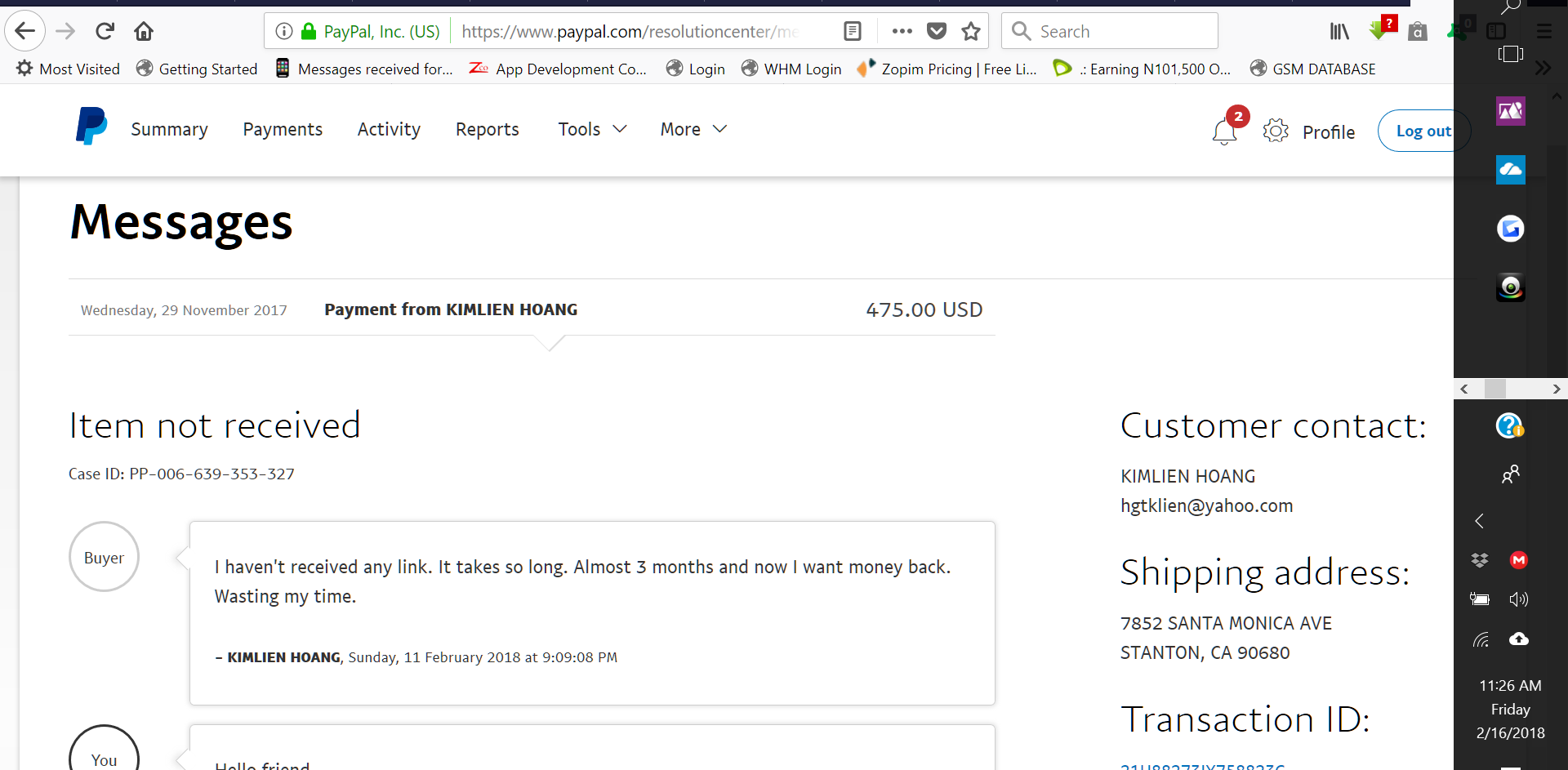
Task: Open the search magnifier above the sidebar
Action: pos(1510,7)
